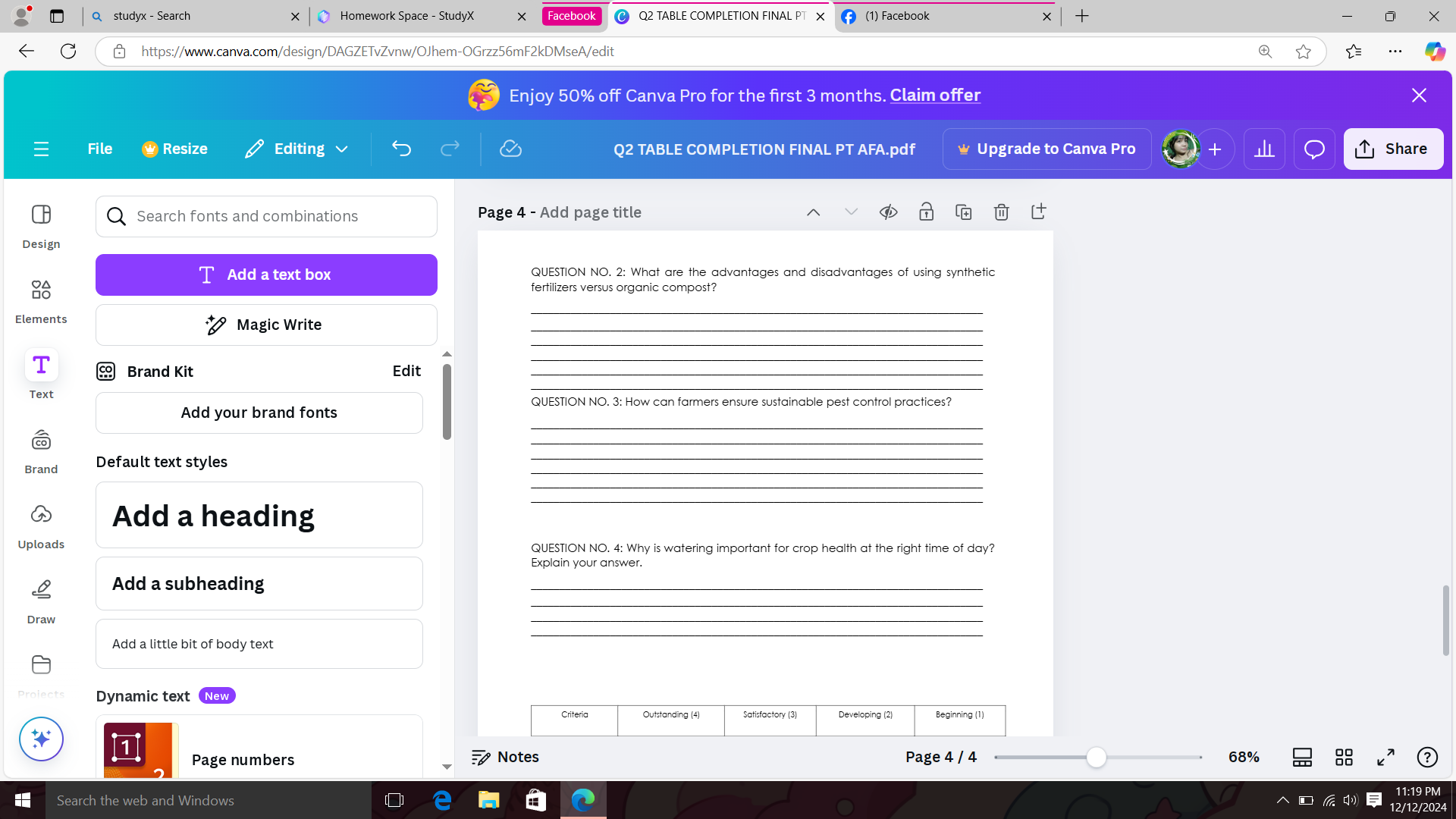Viewport: 1456px width, 819px height.
Task: Switch to Homework Space - StudyX tab
Action: pos(421,16)
